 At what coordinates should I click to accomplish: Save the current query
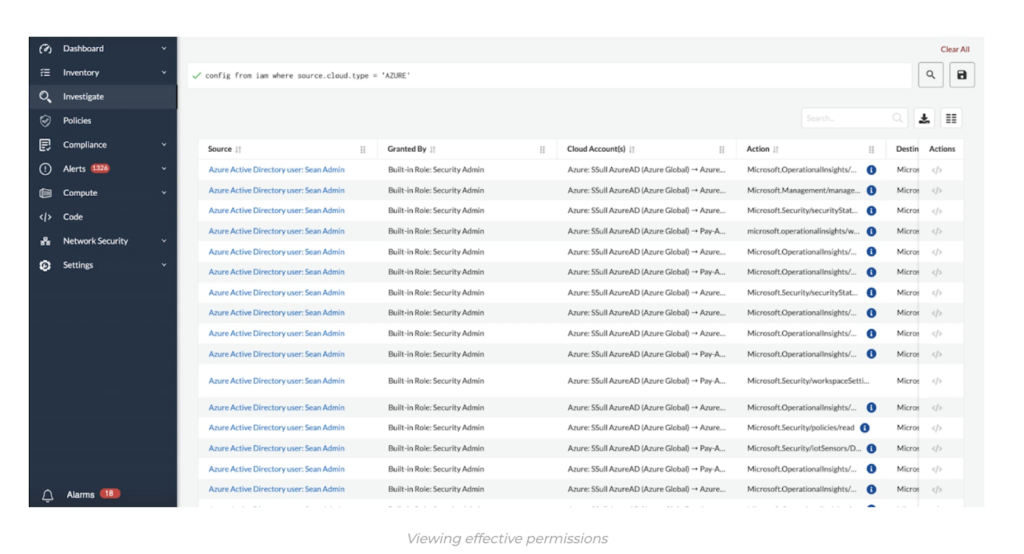(962, 75)
